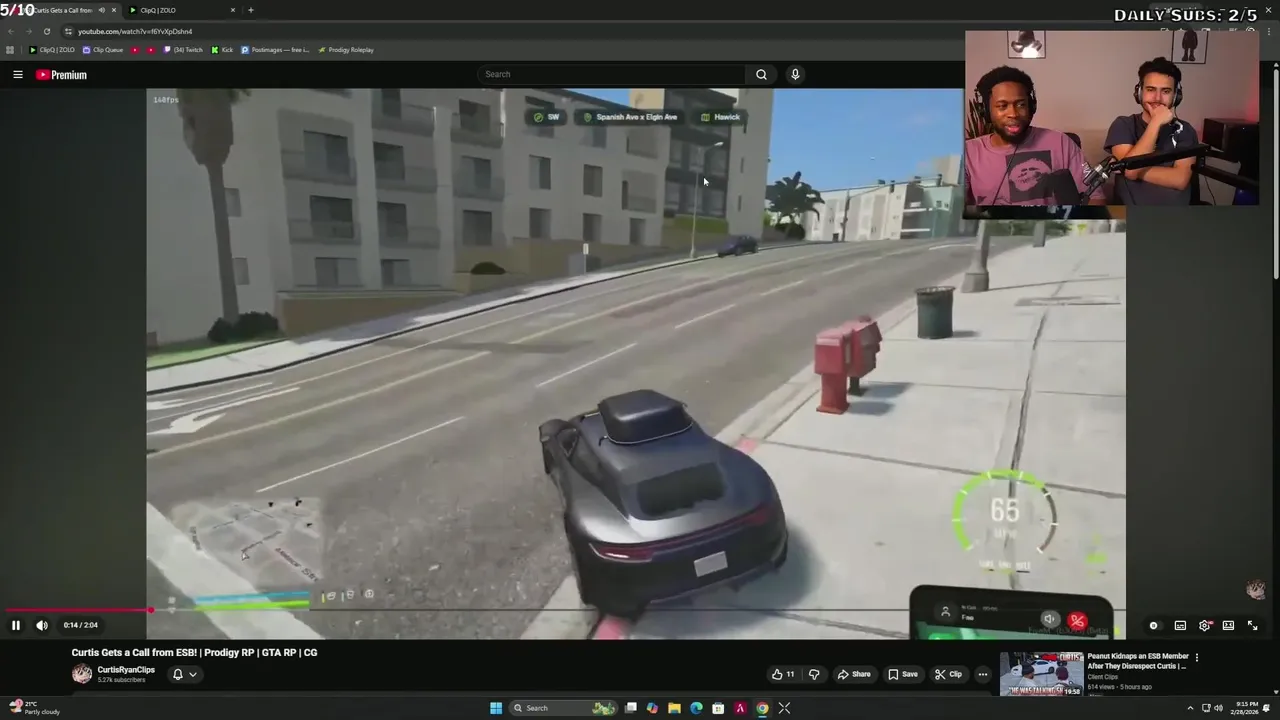
Task: Open site information icon in address bar
Action: pyautogui.click(x=68, y=31)
